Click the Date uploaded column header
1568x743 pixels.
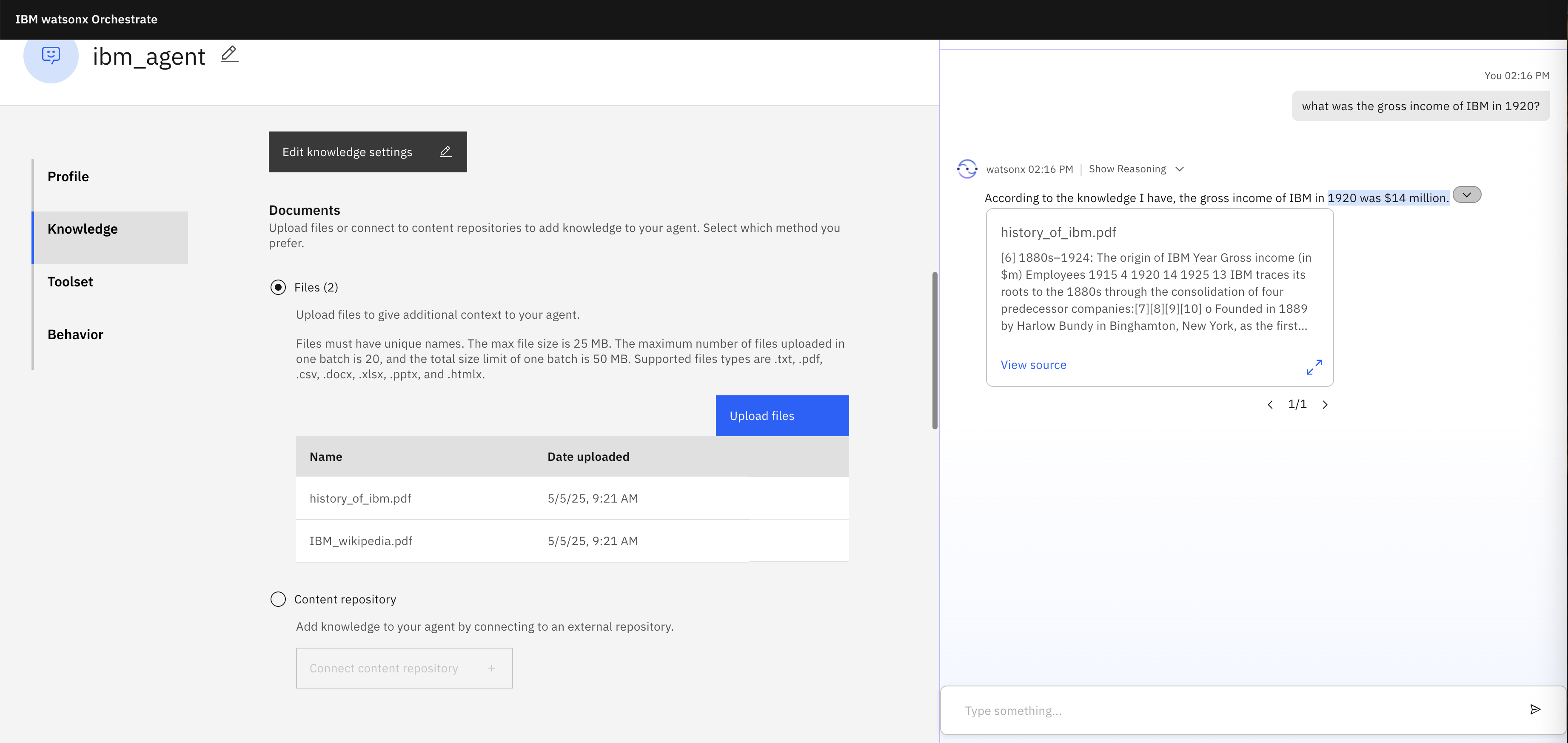[x=589, y=457]
